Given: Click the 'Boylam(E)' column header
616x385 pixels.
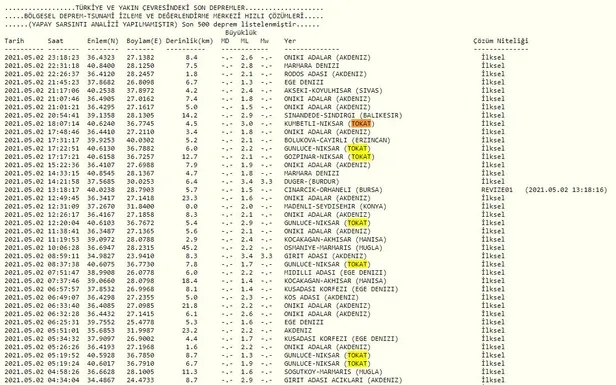Looking at the screenshot, I should point(144,41).
